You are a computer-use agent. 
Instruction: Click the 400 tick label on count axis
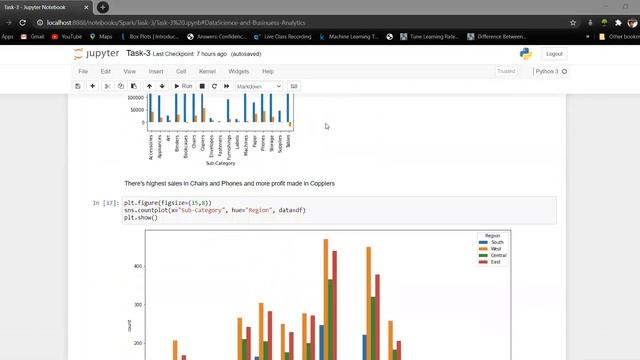138,266
